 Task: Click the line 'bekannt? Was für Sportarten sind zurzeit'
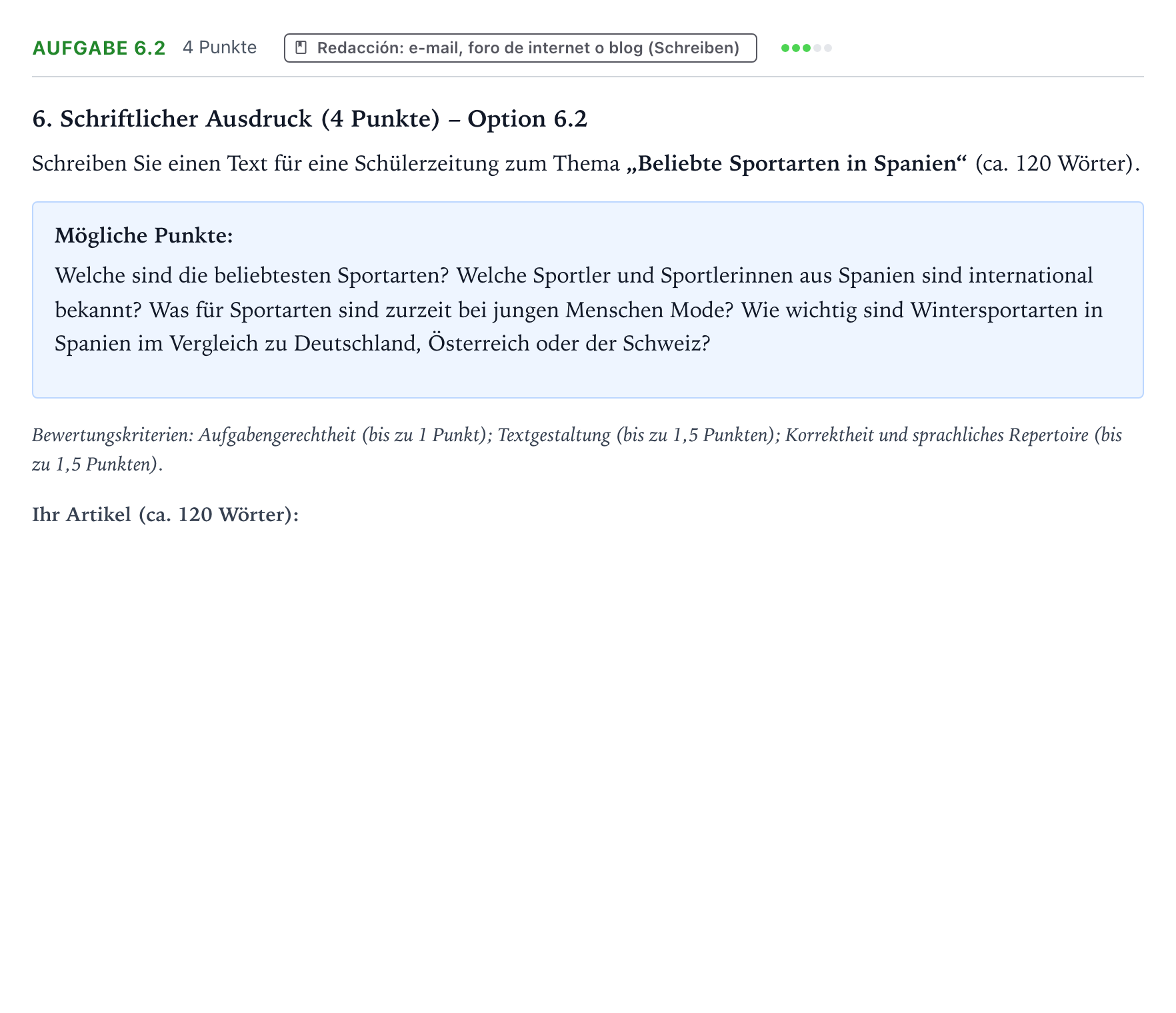[579, 310]
